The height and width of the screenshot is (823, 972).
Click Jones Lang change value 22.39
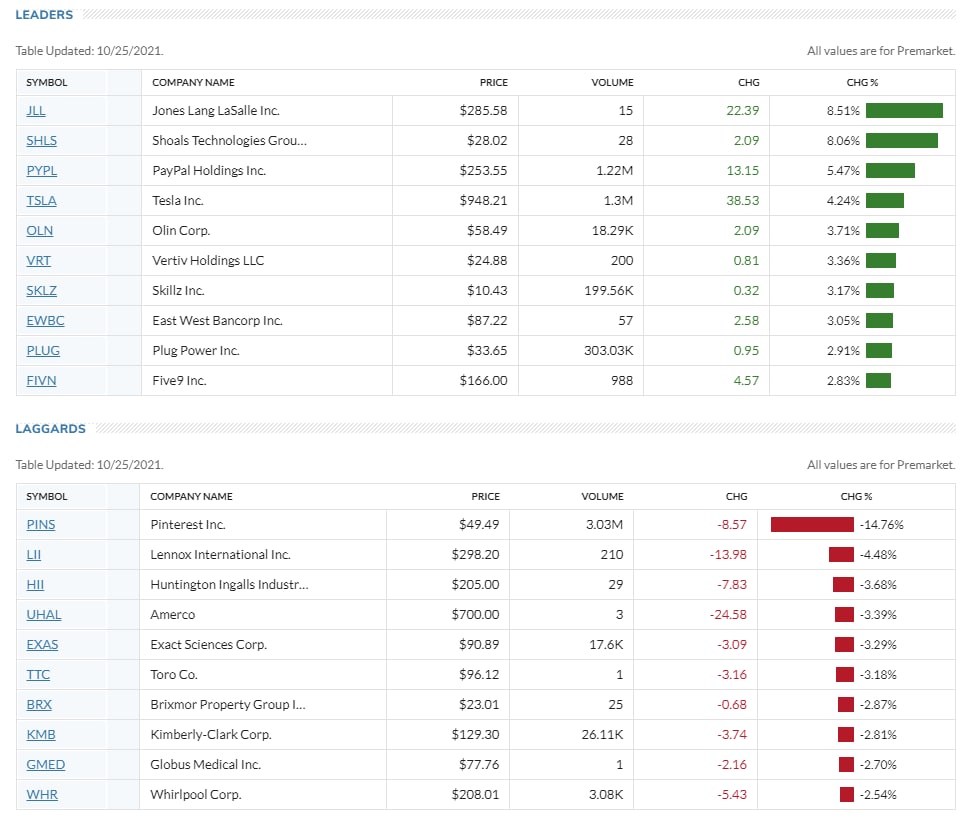(x=742, y=111)
